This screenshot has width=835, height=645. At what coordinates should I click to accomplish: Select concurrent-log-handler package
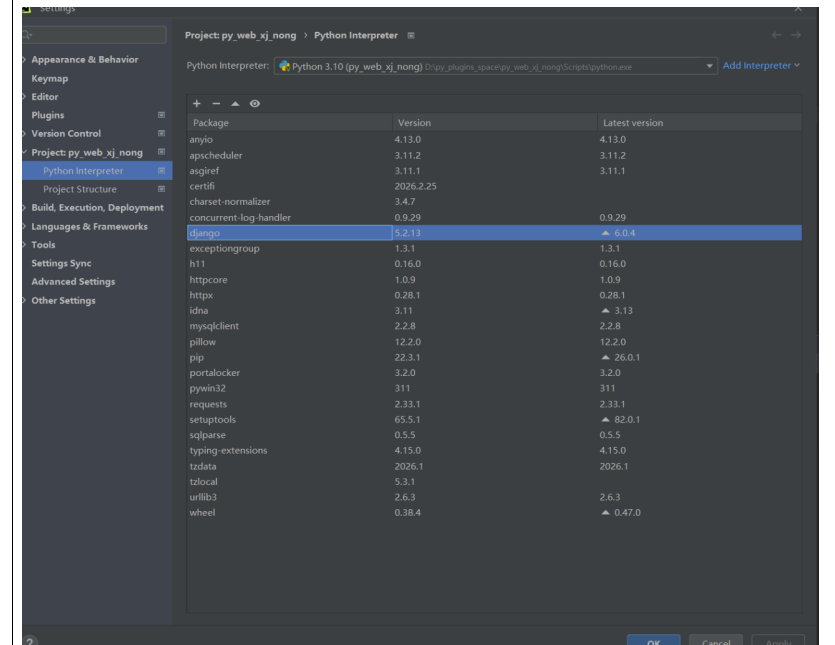494,217
